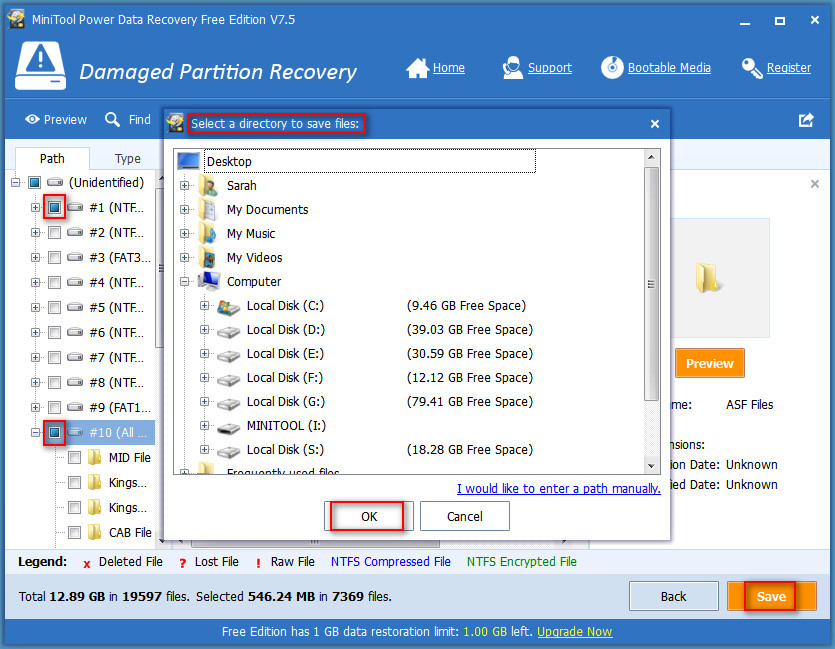Check the #5 partition checkbox
This screenshot has height=649, width=835.
(x=54, y=307)
